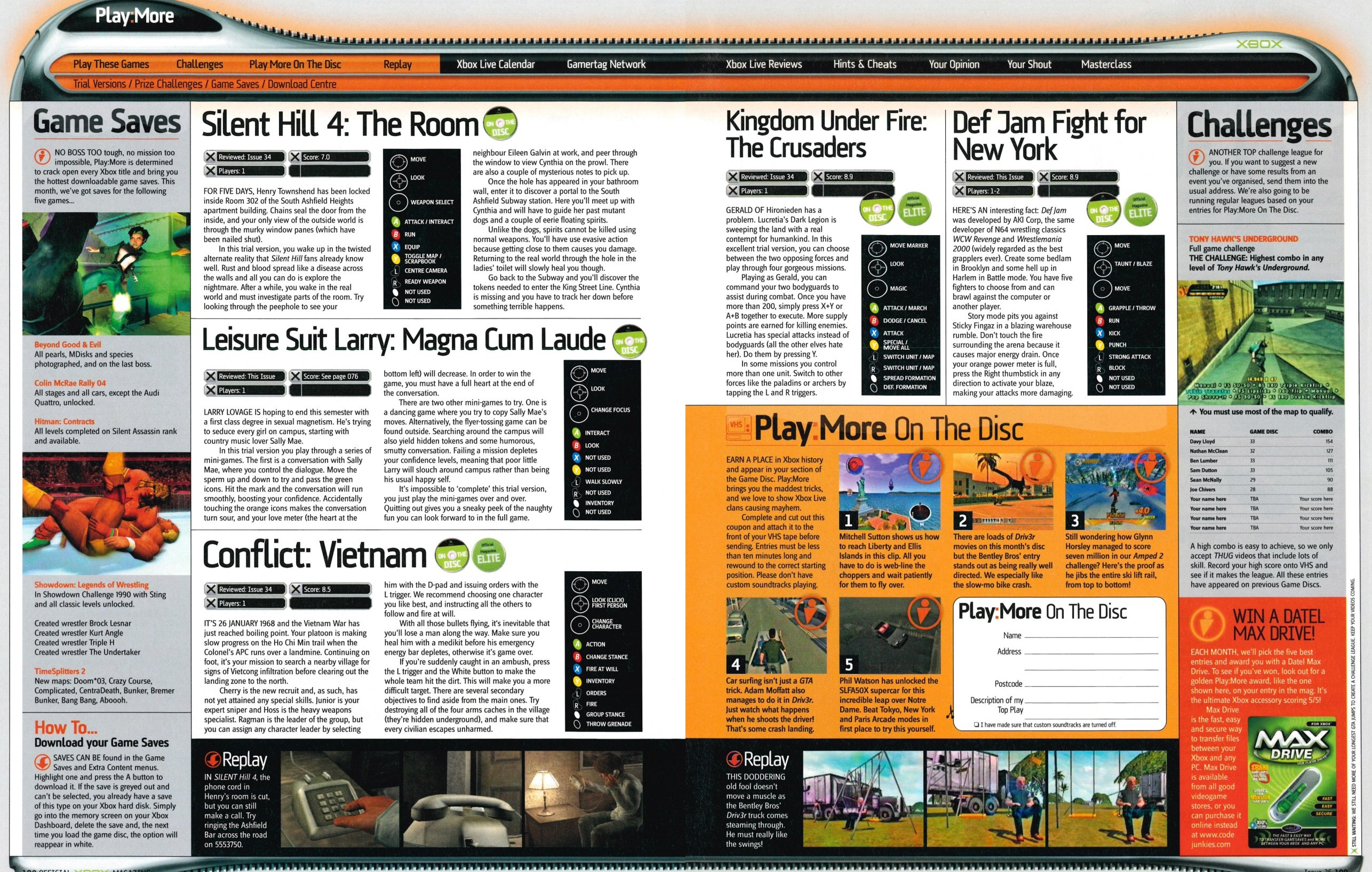
Task: Click the Score: 7.0 box under Silent Hill 4
Action: pyautogui.click(x=330, y=157)
